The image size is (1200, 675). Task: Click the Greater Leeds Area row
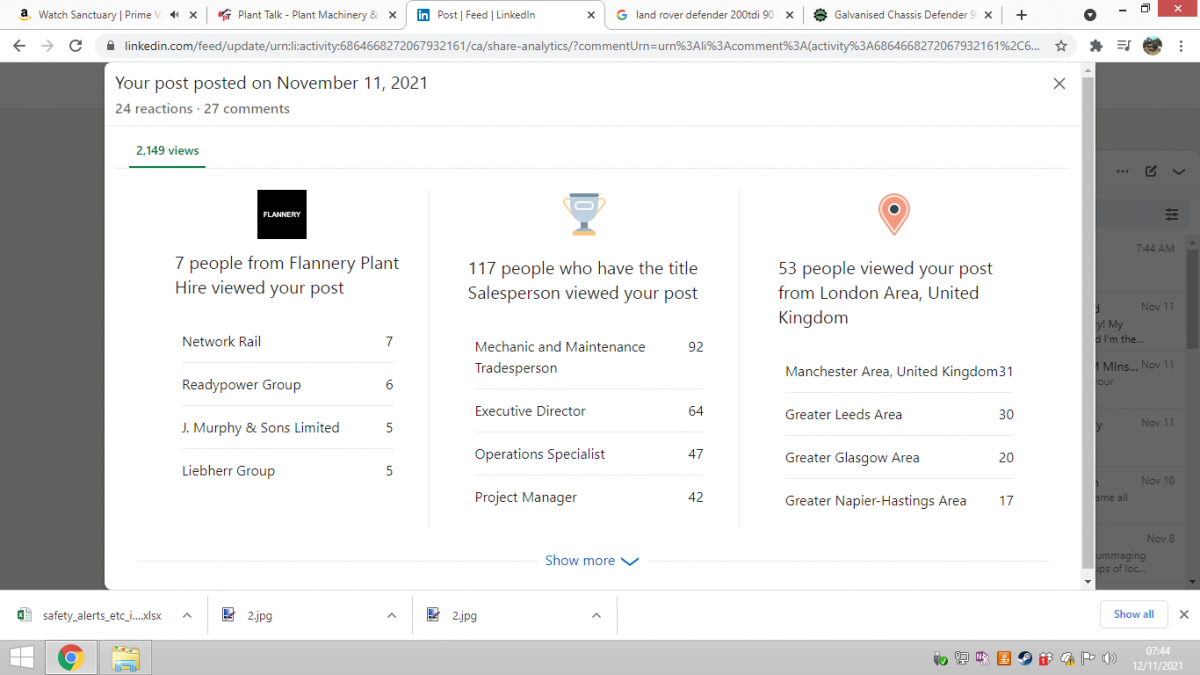pos(899,414)
